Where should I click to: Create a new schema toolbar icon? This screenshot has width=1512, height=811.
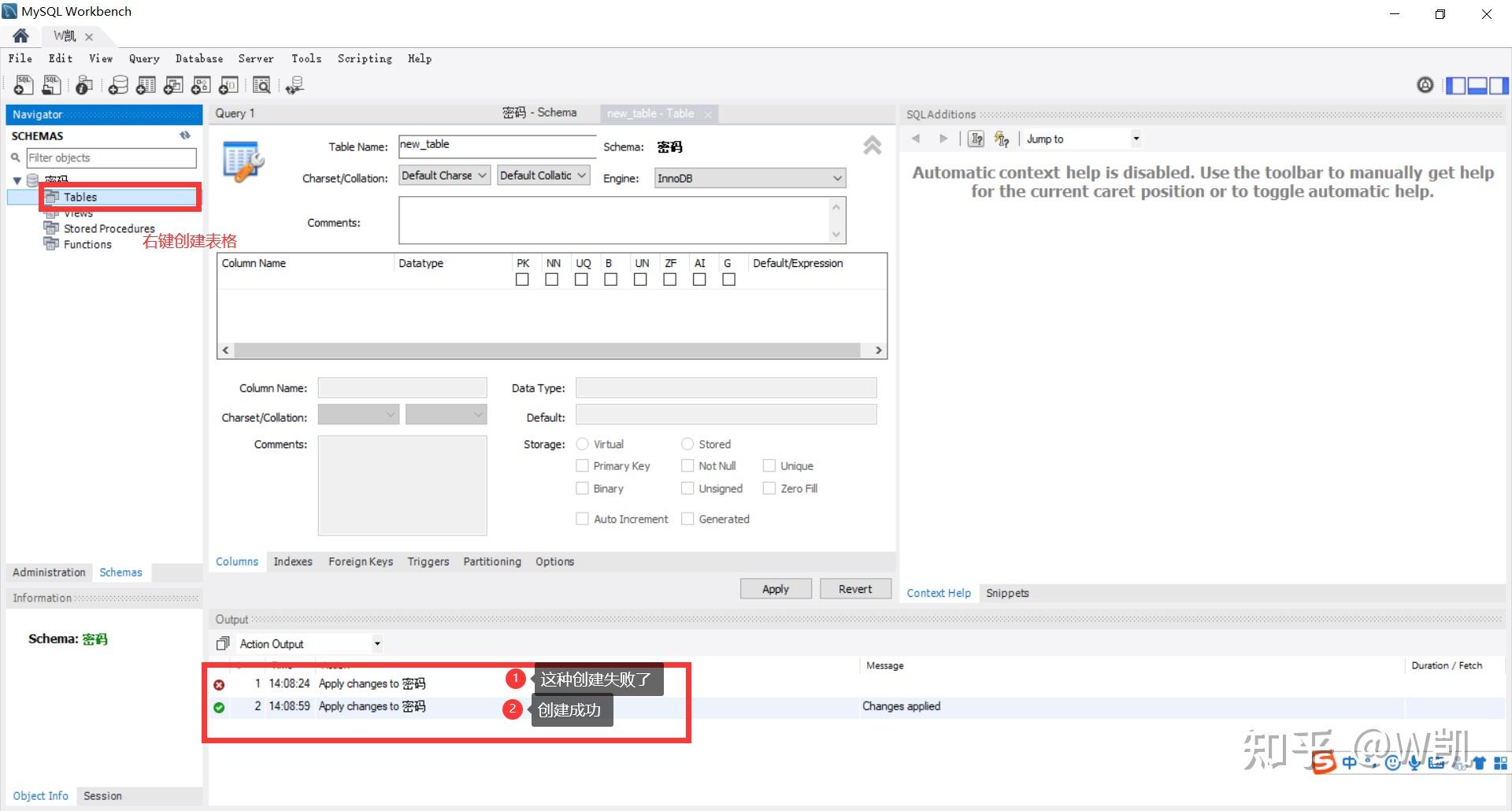pos(118,85)
